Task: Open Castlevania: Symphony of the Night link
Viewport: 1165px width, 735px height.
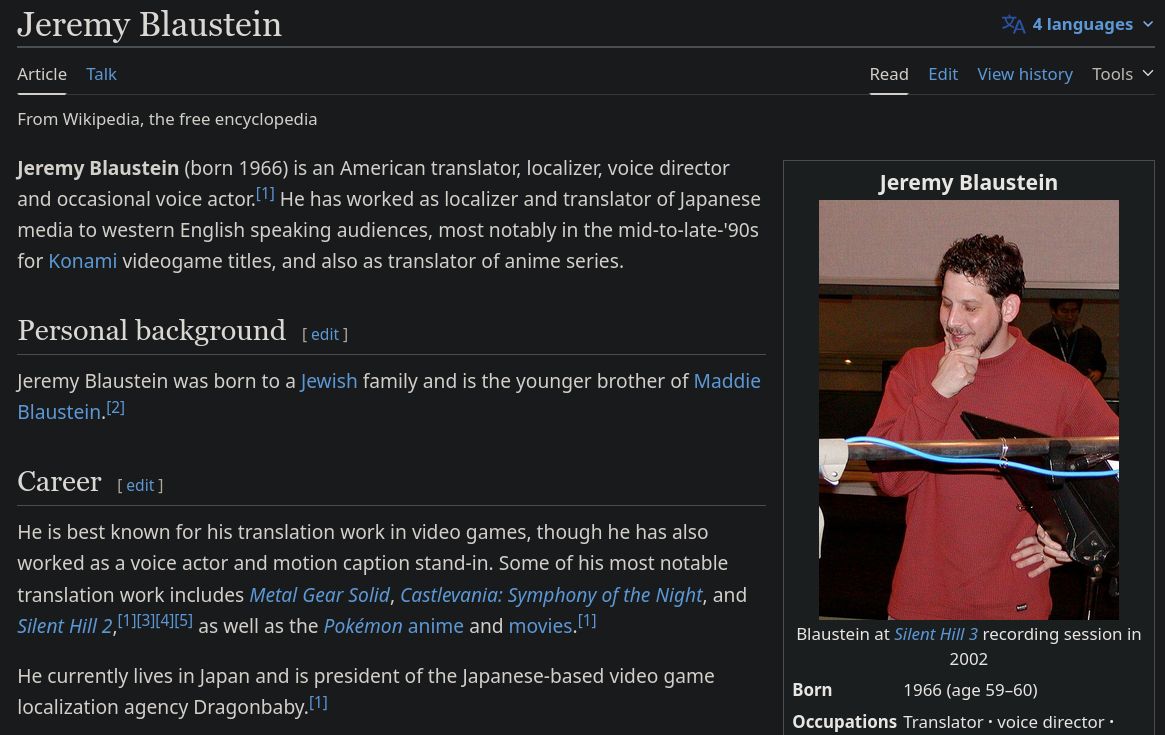Action: (551, 595)
